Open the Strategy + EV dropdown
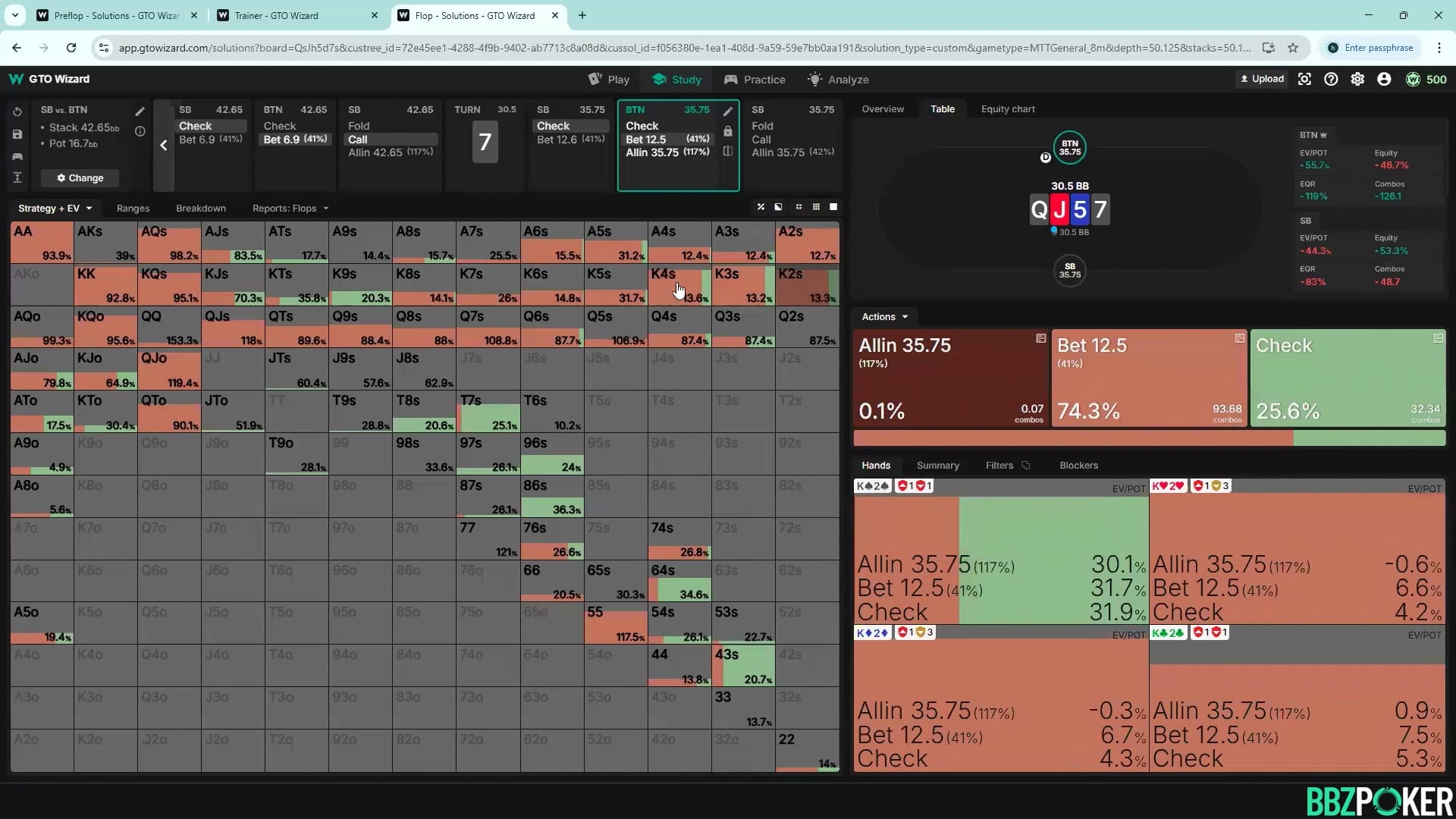This screenshot has width=1456, height=819. pyautogui.click(x=55, y=208)
